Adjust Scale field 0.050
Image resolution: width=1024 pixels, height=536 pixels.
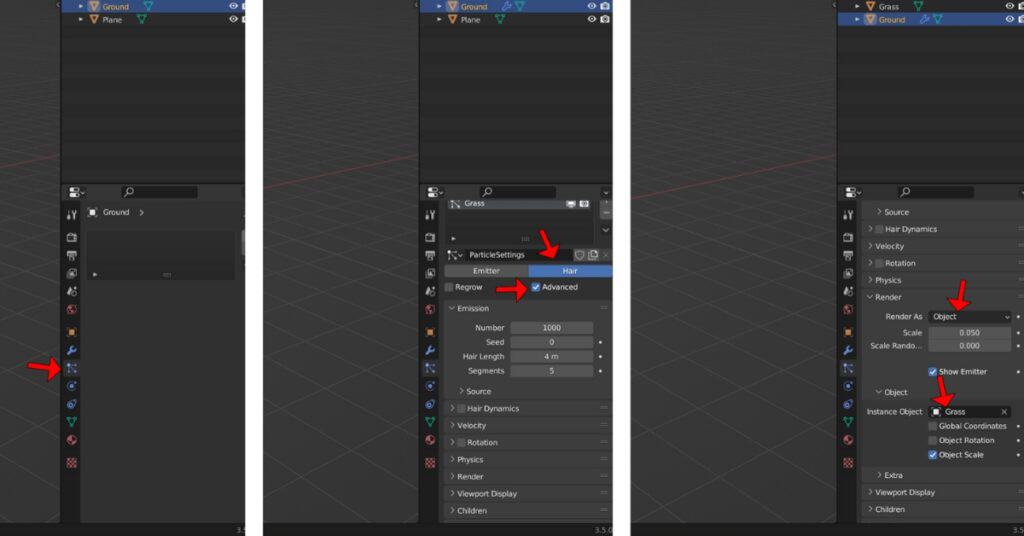coord(970,332)
